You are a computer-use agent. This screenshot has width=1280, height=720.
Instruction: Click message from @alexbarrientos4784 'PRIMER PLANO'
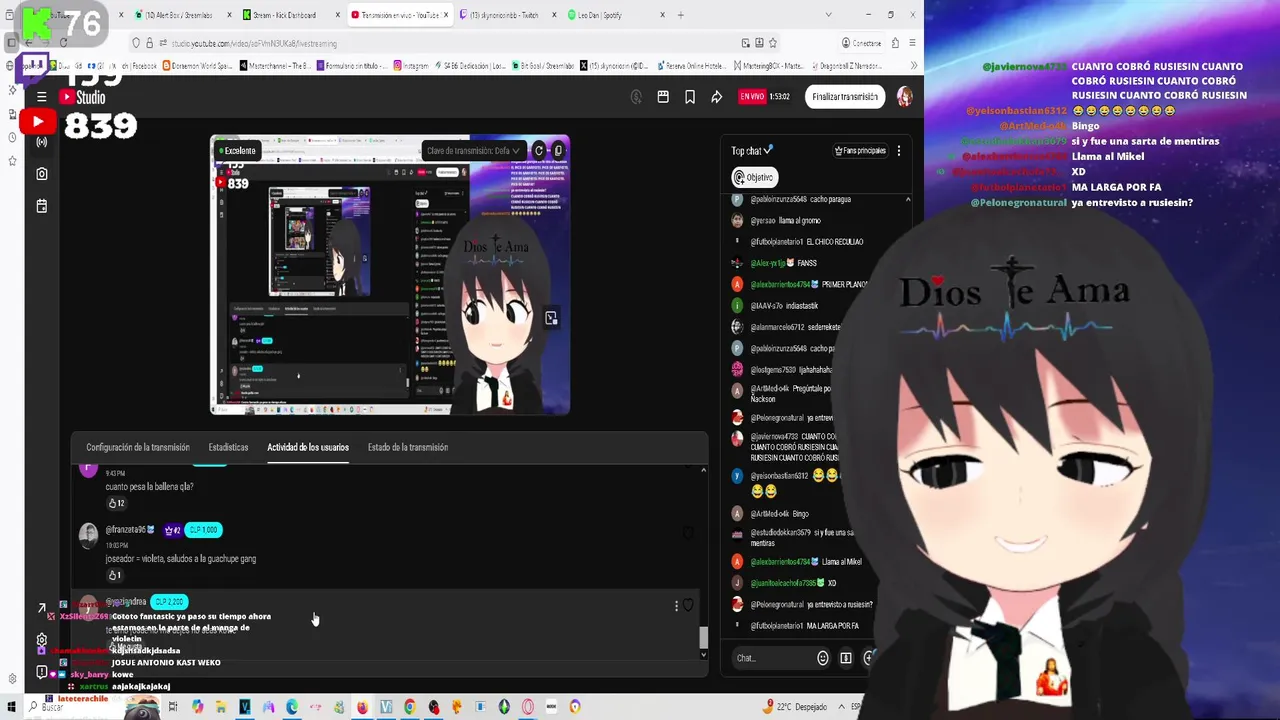pos(800,285)
